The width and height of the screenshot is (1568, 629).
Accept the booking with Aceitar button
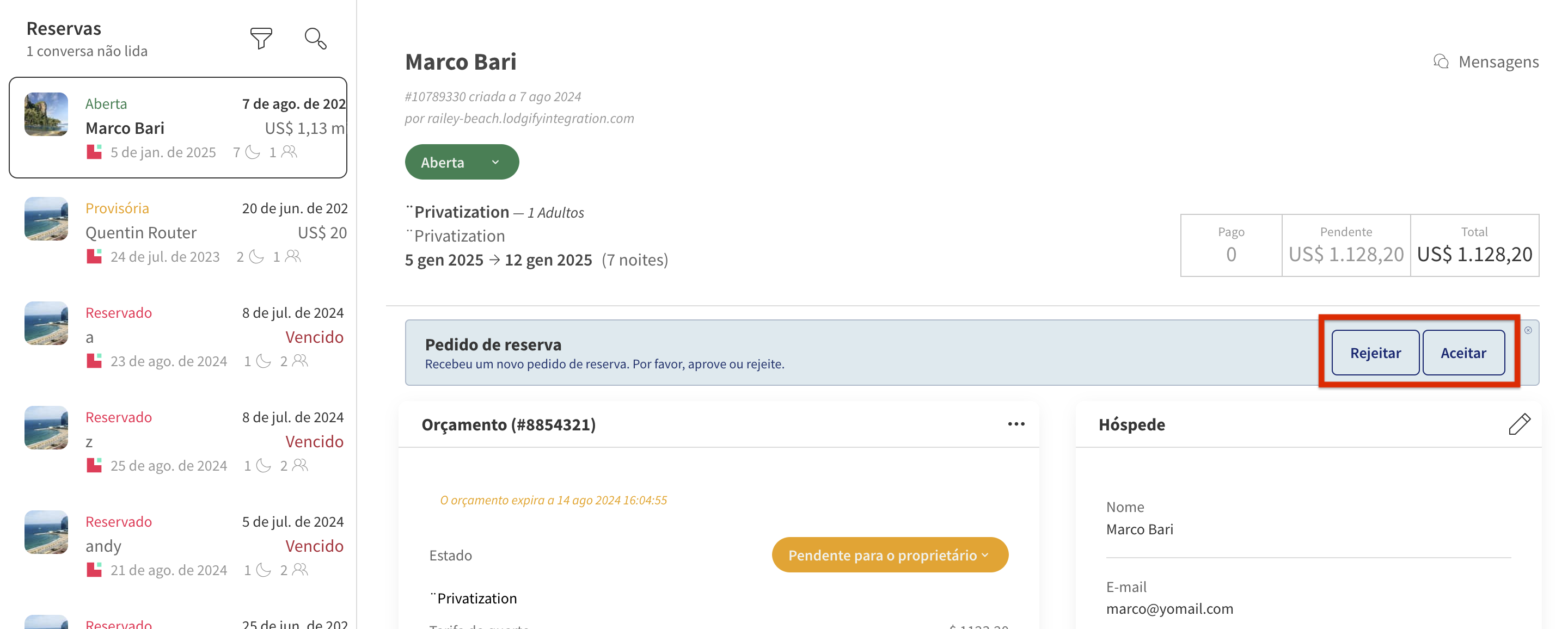tap(1463, 353)
